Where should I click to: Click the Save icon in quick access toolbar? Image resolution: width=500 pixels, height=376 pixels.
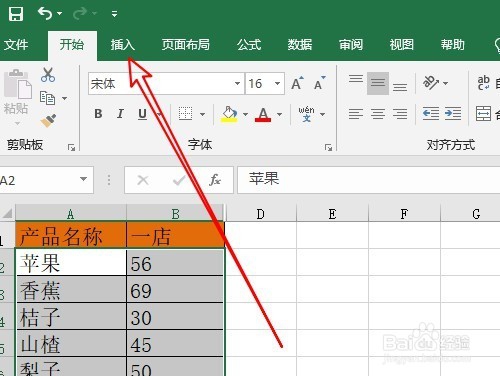coord(16,14)
